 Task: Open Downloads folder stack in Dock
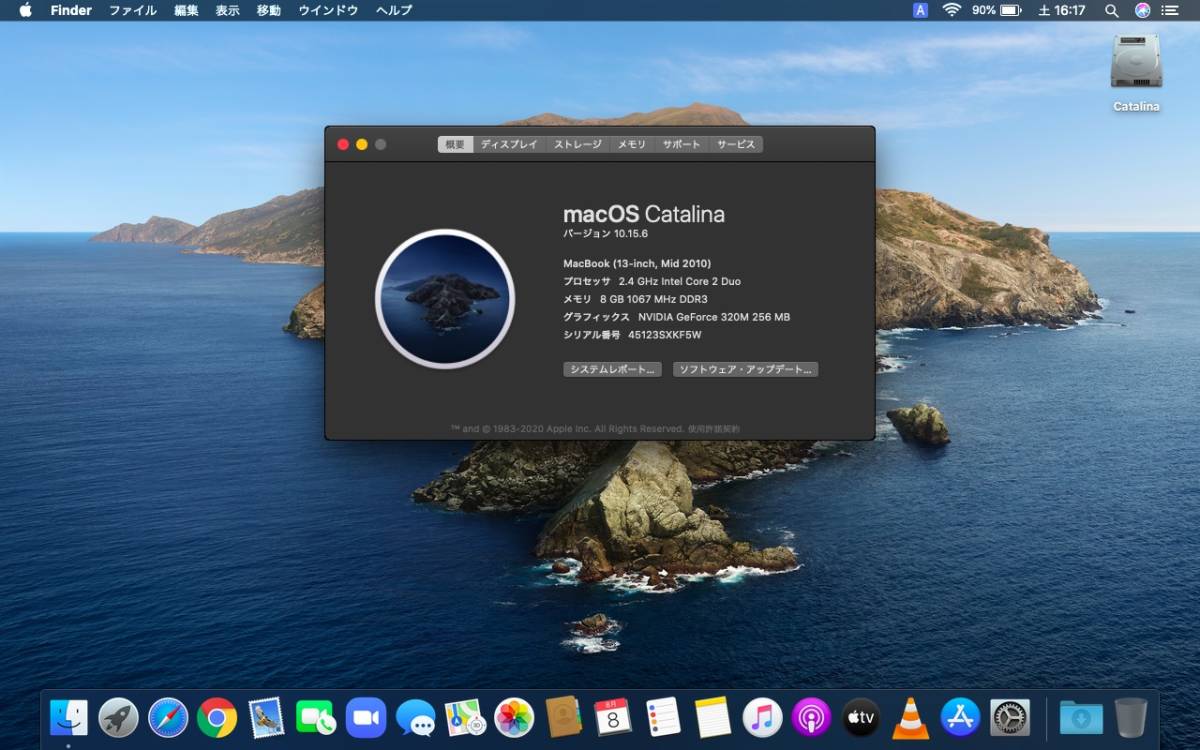coord(1081,717)
